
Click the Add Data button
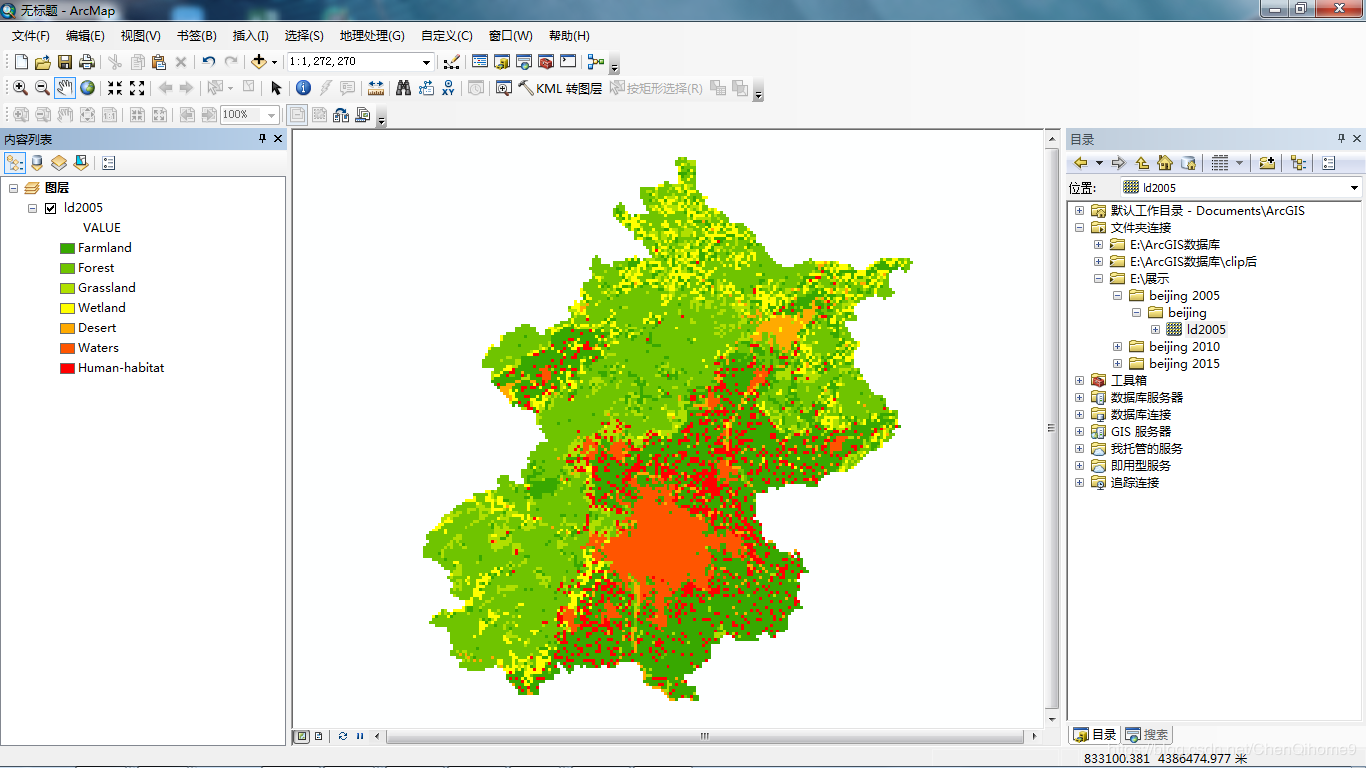coord(259,62)
